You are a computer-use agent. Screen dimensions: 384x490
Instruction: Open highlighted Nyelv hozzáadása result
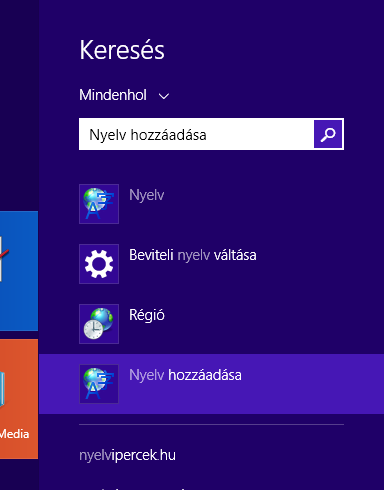coord(211,384)
